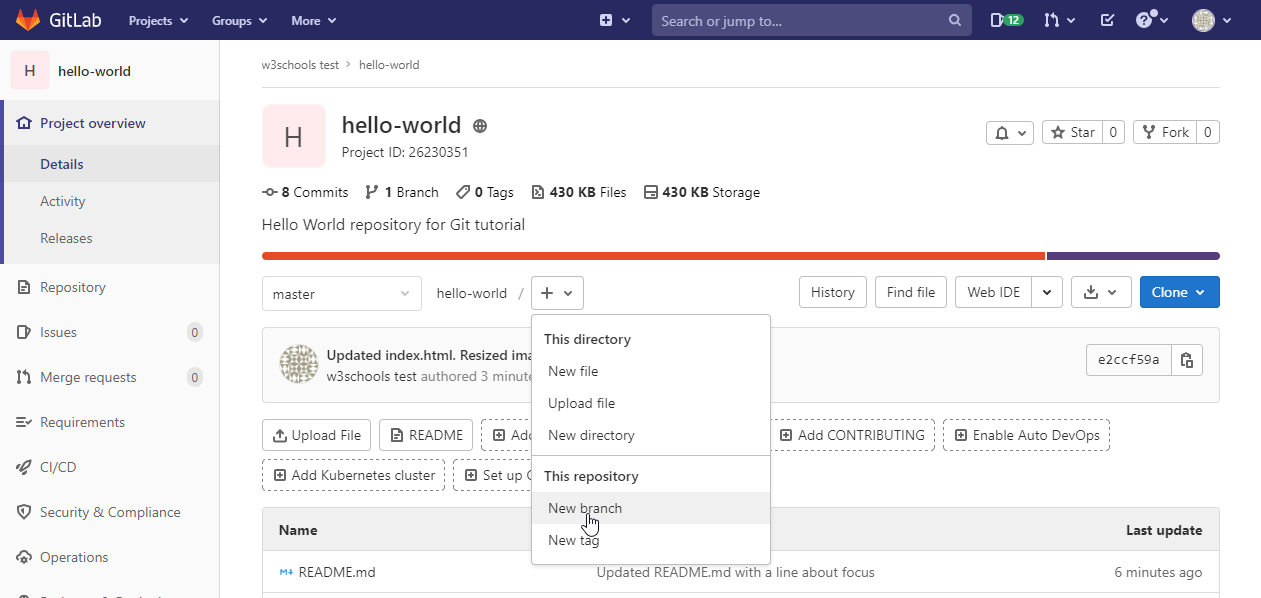Image resolution: width=1261 pixels, height=598 pixels.
Task: Click the search magnifier icon
Action: pos(954,20)
